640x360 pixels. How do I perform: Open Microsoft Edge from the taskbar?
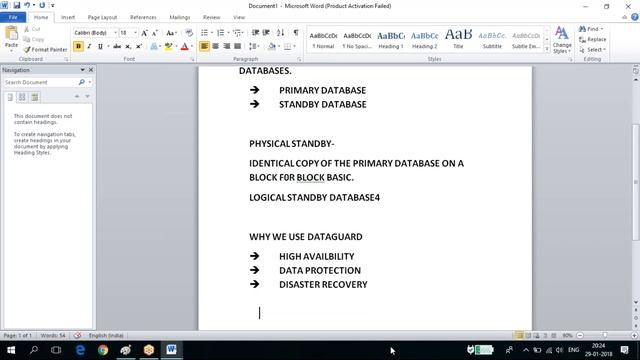(x=80, y=350)
